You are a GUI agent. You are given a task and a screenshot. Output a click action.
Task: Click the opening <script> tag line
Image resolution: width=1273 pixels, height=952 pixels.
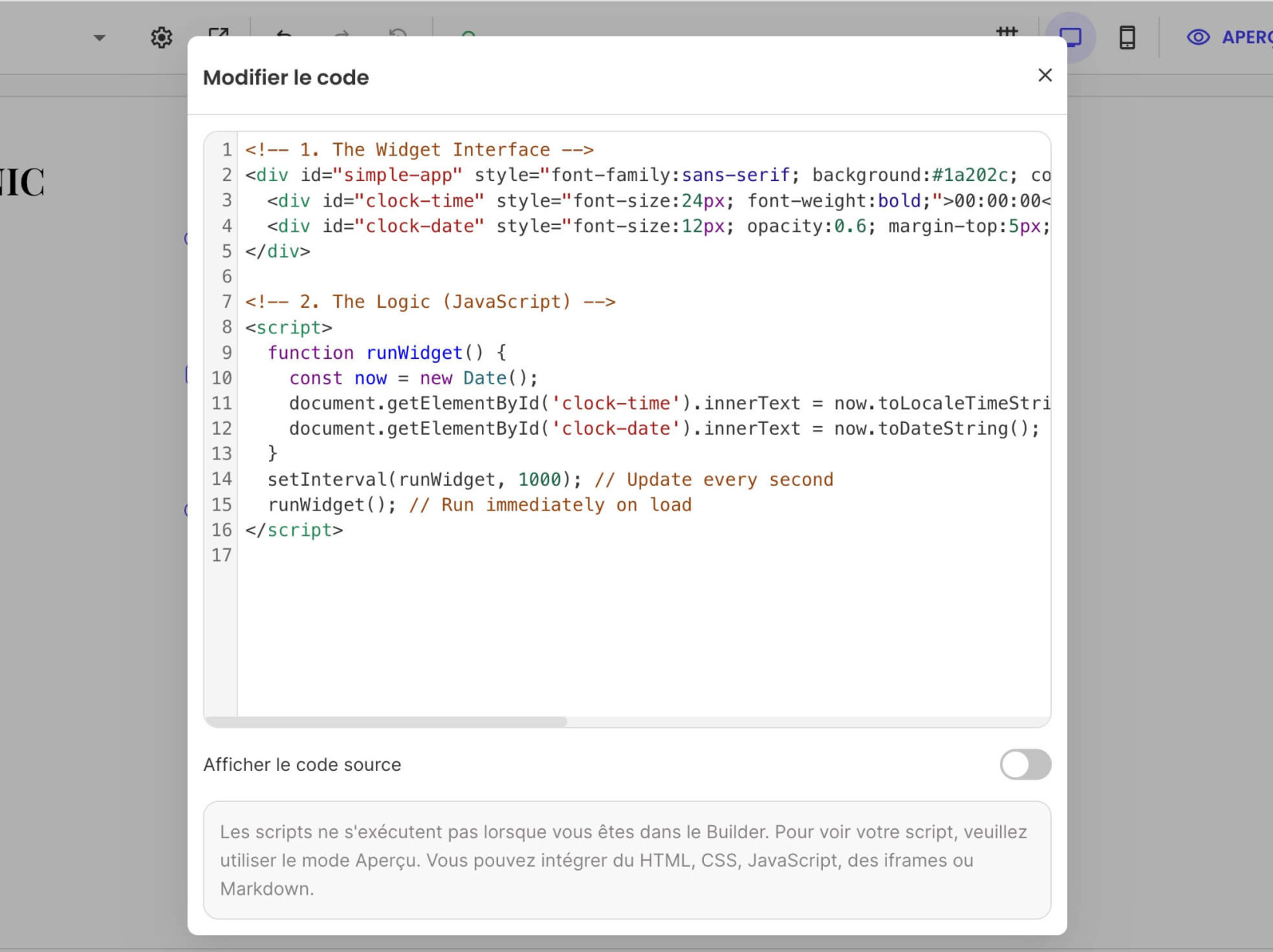tap(288, 327)
